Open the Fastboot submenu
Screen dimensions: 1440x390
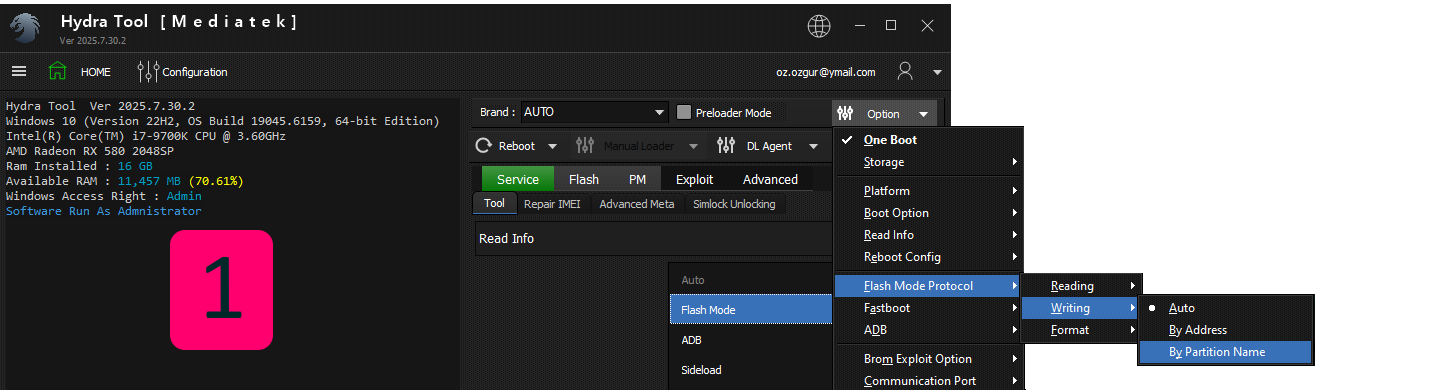point(929,308)
